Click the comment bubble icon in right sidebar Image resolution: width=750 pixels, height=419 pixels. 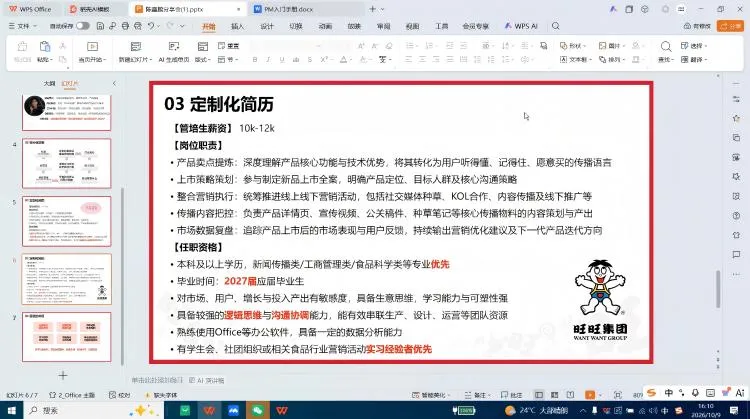tap(736, 254)
